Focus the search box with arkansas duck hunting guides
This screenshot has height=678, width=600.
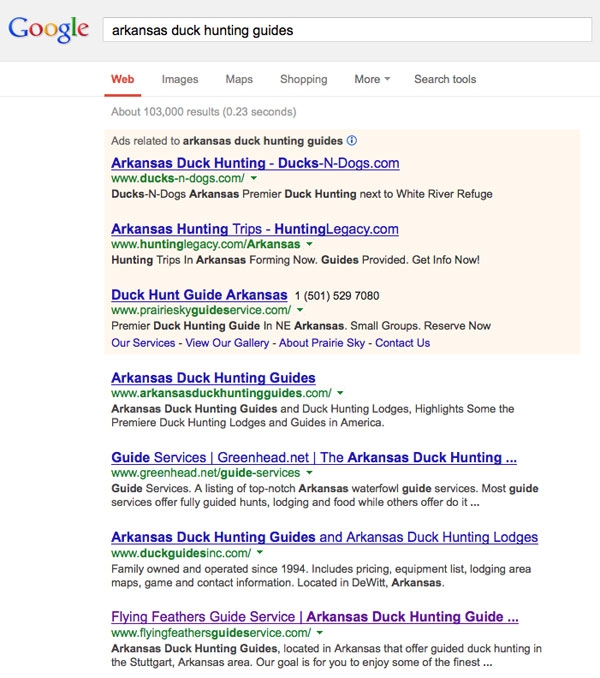point(347,30)
